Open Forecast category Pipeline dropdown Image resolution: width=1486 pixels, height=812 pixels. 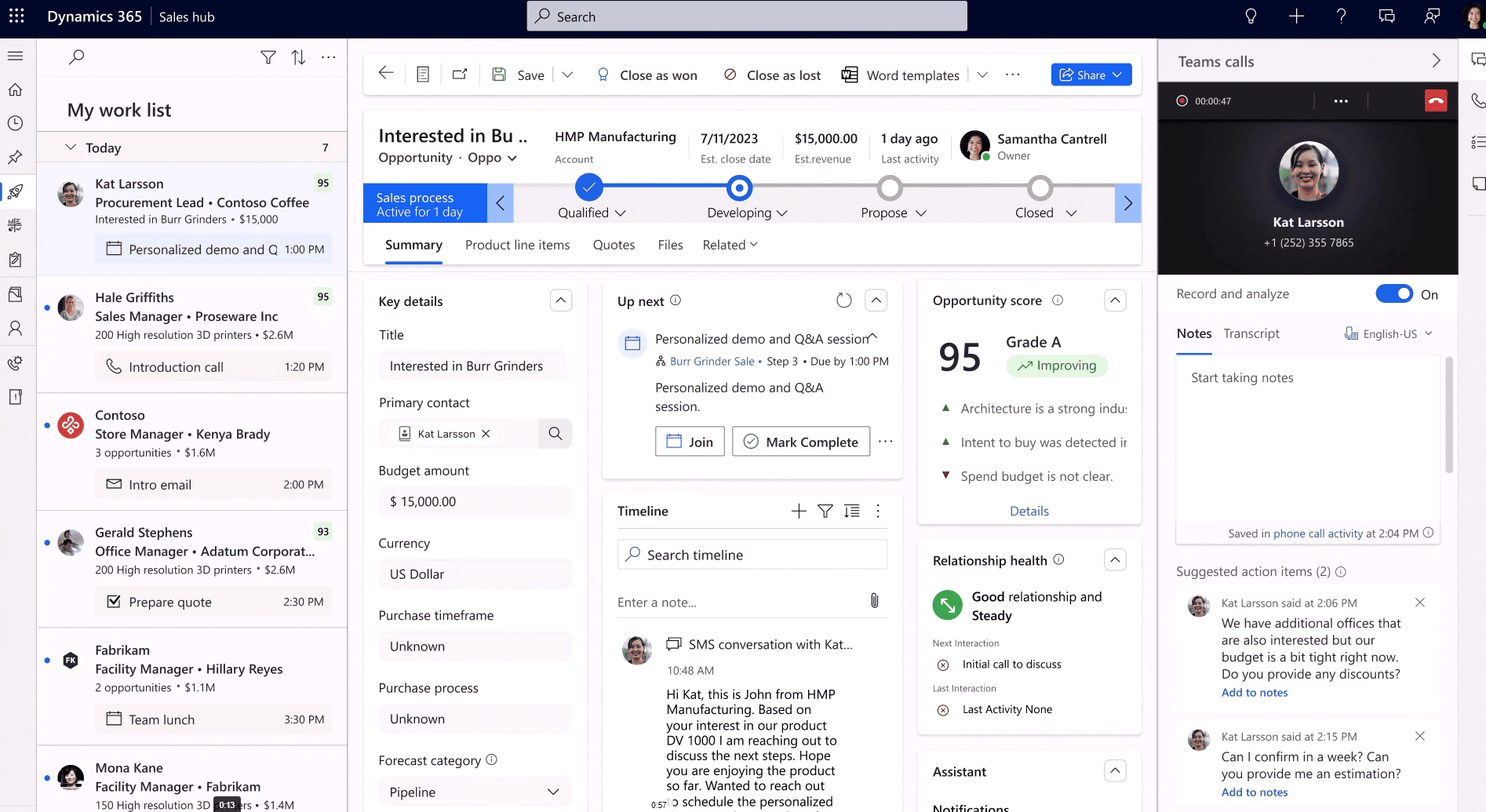(x=475, y=792)
